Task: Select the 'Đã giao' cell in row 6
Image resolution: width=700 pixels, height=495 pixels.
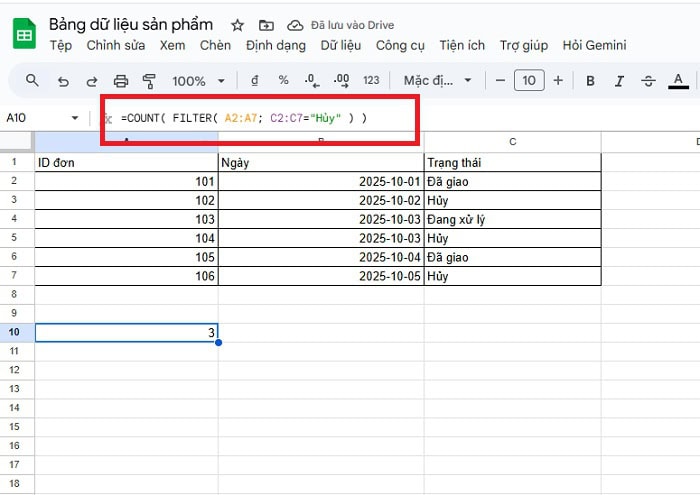Action: (x=512, y=257)
